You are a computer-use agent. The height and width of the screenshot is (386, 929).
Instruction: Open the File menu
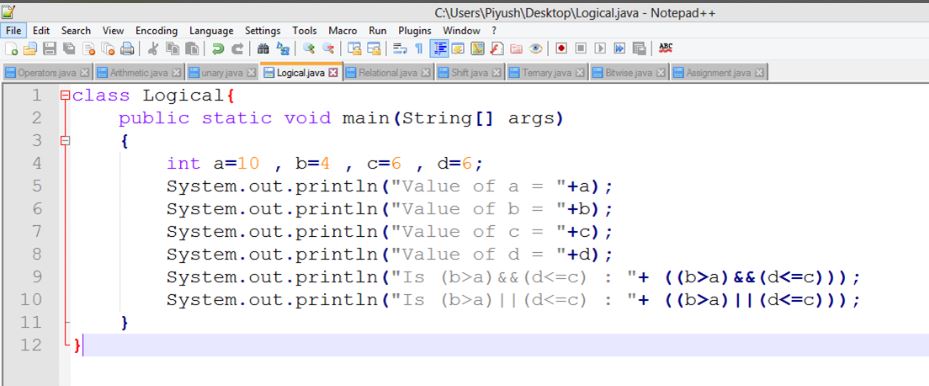pyautogui.click(x=13, y=30)
